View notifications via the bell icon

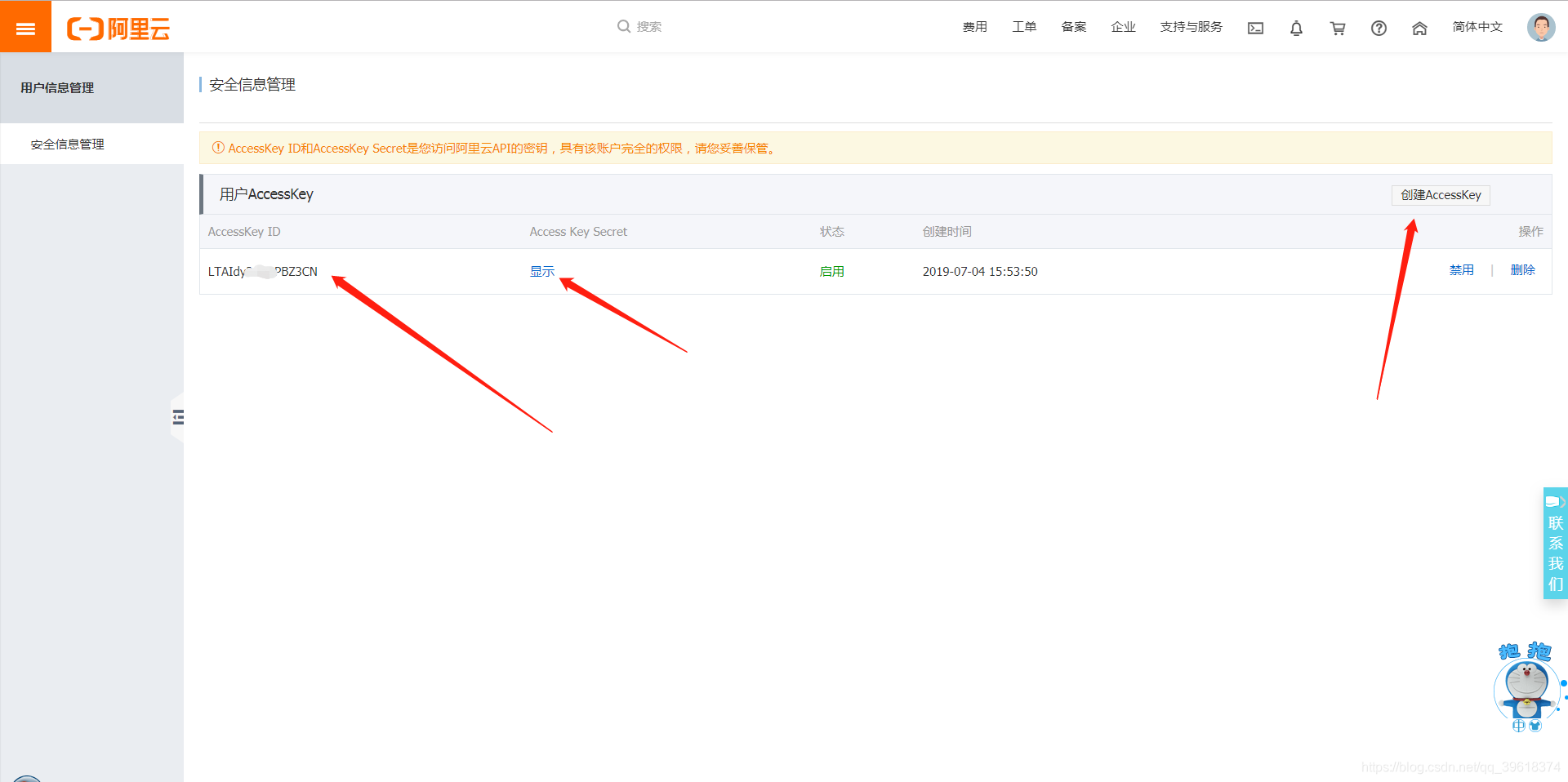pos(1297,27)
